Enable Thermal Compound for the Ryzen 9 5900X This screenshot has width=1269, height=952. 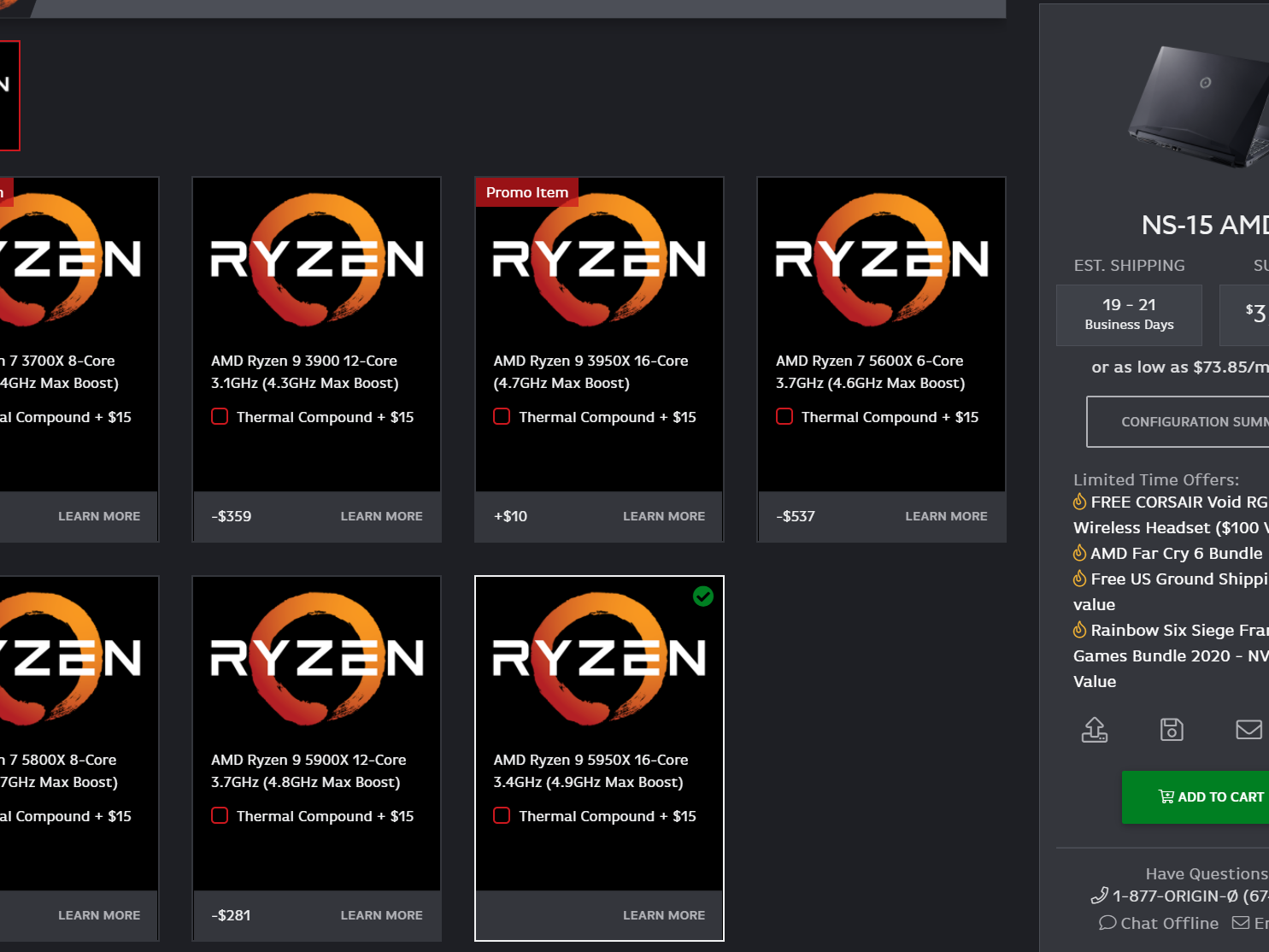(x=220, y=815)
